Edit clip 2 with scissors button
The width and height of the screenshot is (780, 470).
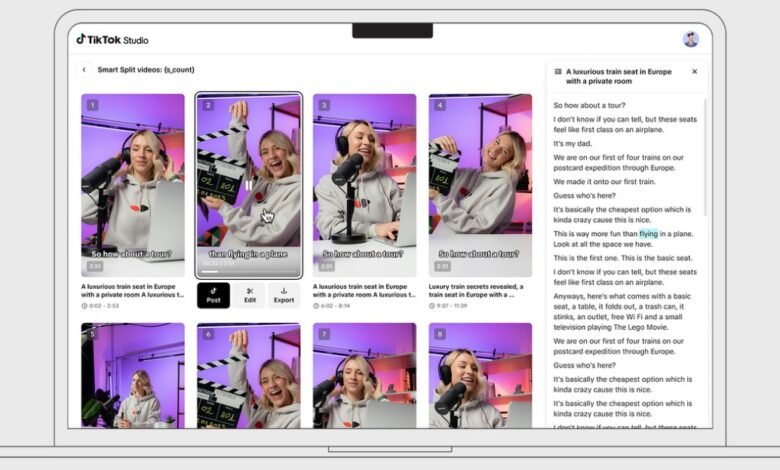[x=250, y=295]
